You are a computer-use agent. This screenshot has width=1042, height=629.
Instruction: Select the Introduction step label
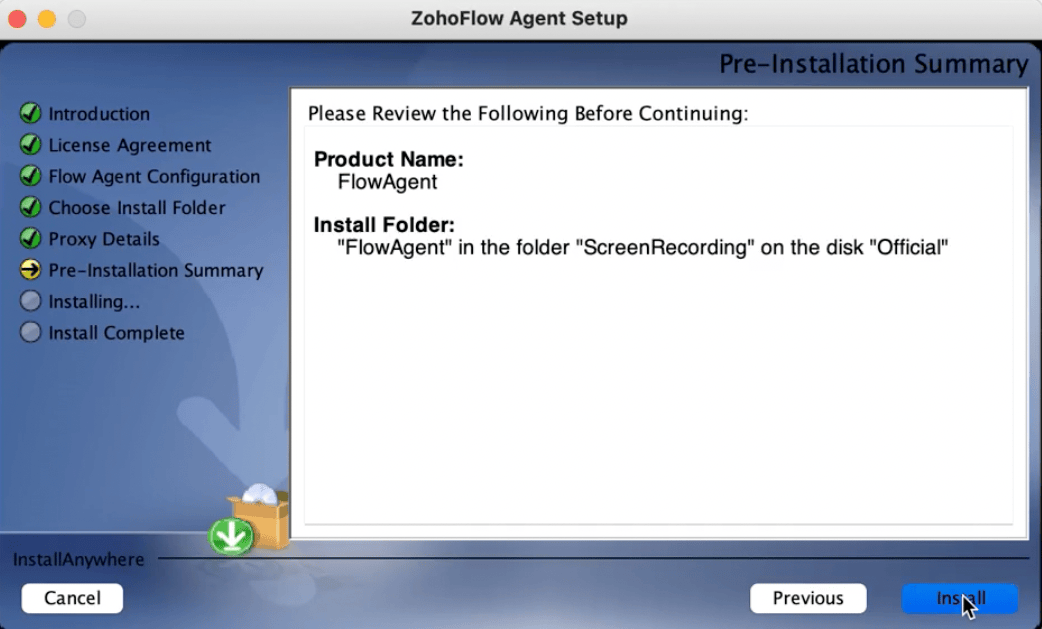(x=99, y=114)
